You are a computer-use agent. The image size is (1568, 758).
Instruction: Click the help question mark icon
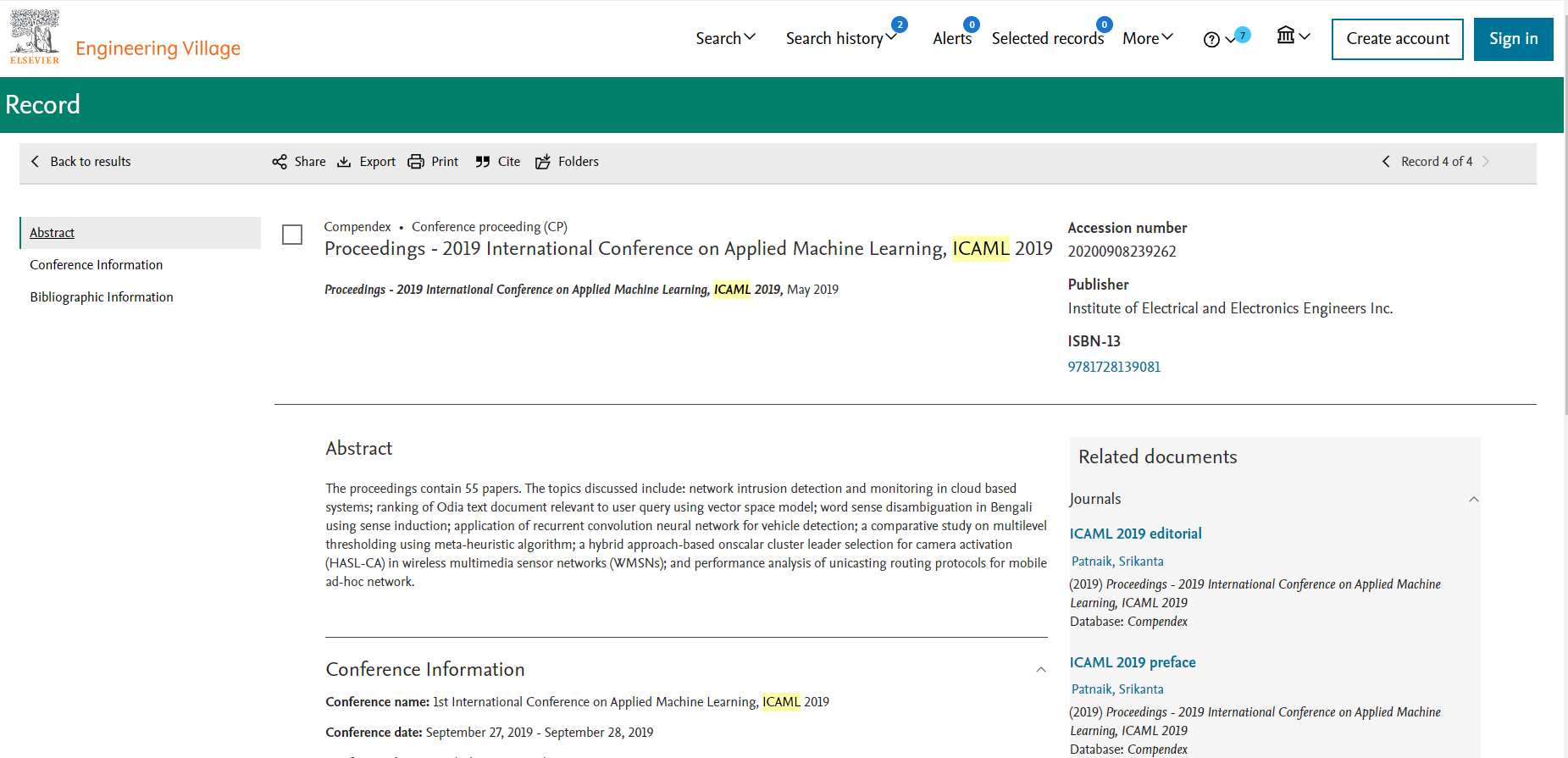coord(1211,40)
